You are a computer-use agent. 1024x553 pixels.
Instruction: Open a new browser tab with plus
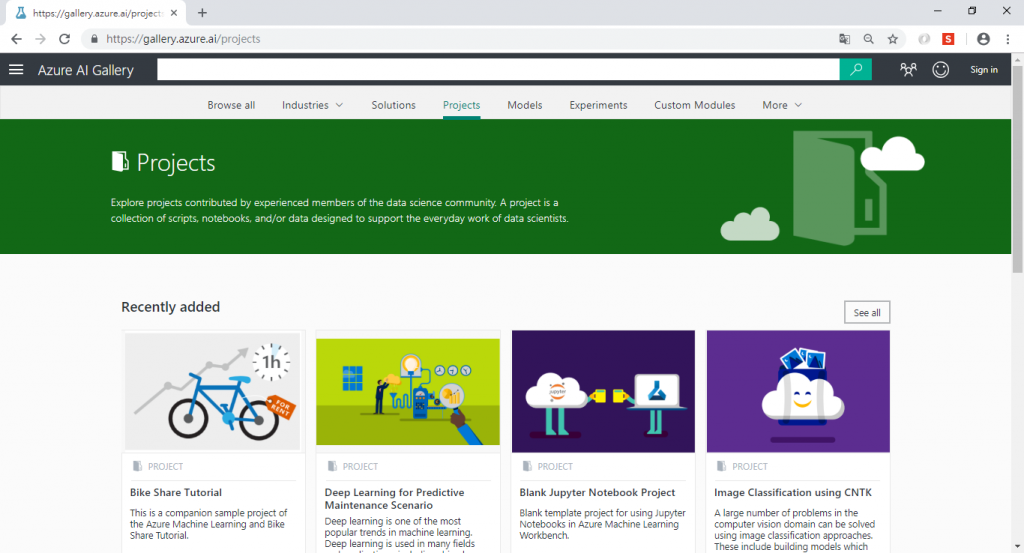202,12
